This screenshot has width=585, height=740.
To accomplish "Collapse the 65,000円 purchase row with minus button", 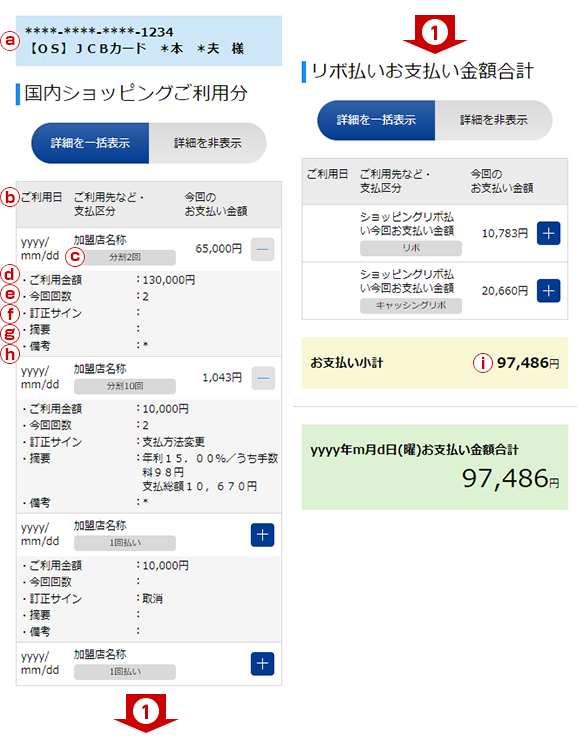I will coord(262,249).
